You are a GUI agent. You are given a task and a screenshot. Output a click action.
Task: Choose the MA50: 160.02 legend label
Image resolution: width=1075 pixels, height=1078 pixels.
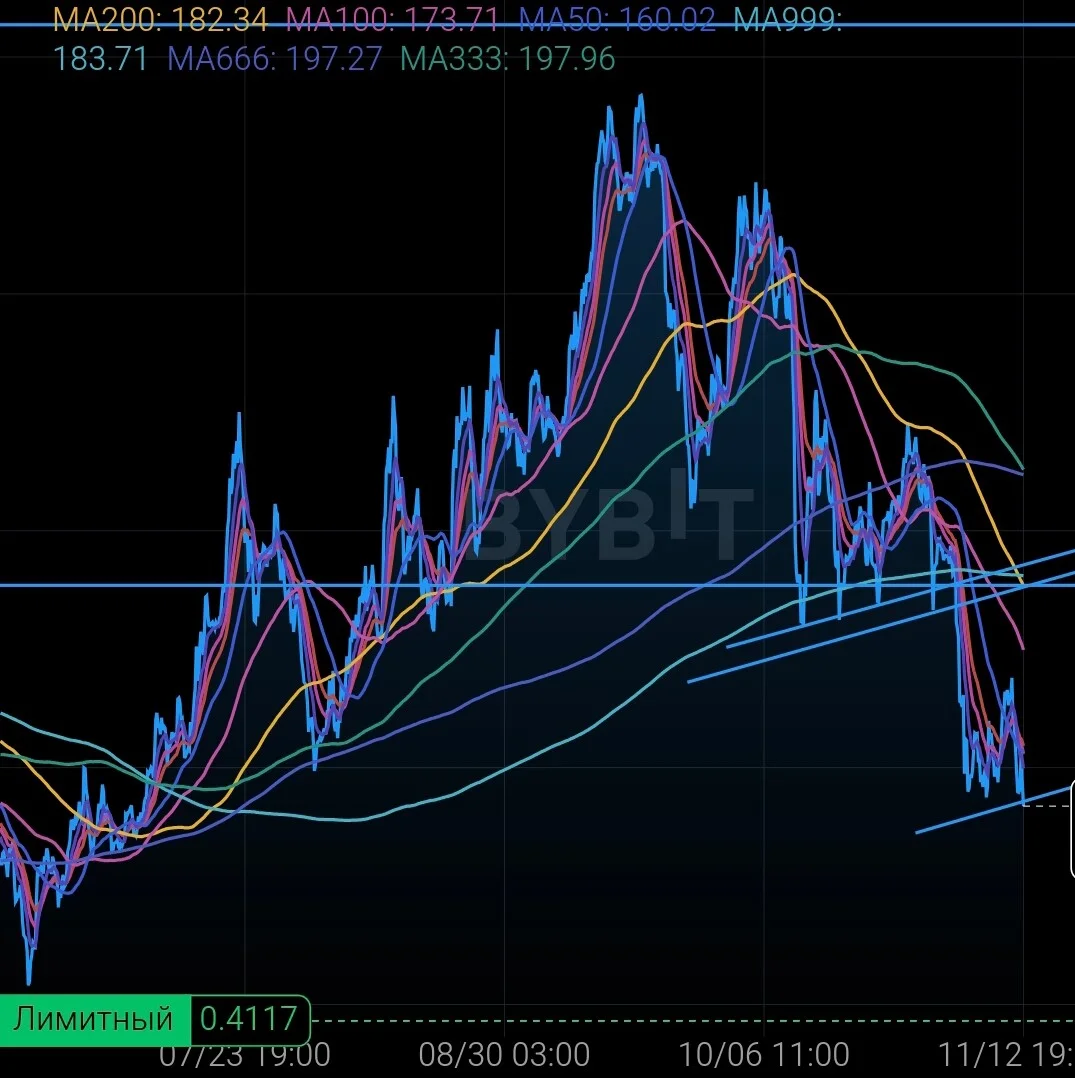[x=617, y=20]
